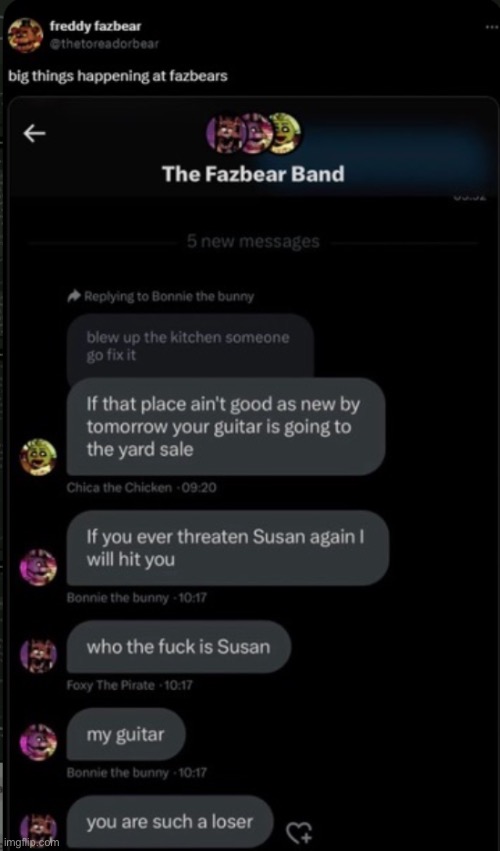Open the group avatars above The Fazbear Band
The width and height of the screenshot is (500, 851).
coord(253,134)
